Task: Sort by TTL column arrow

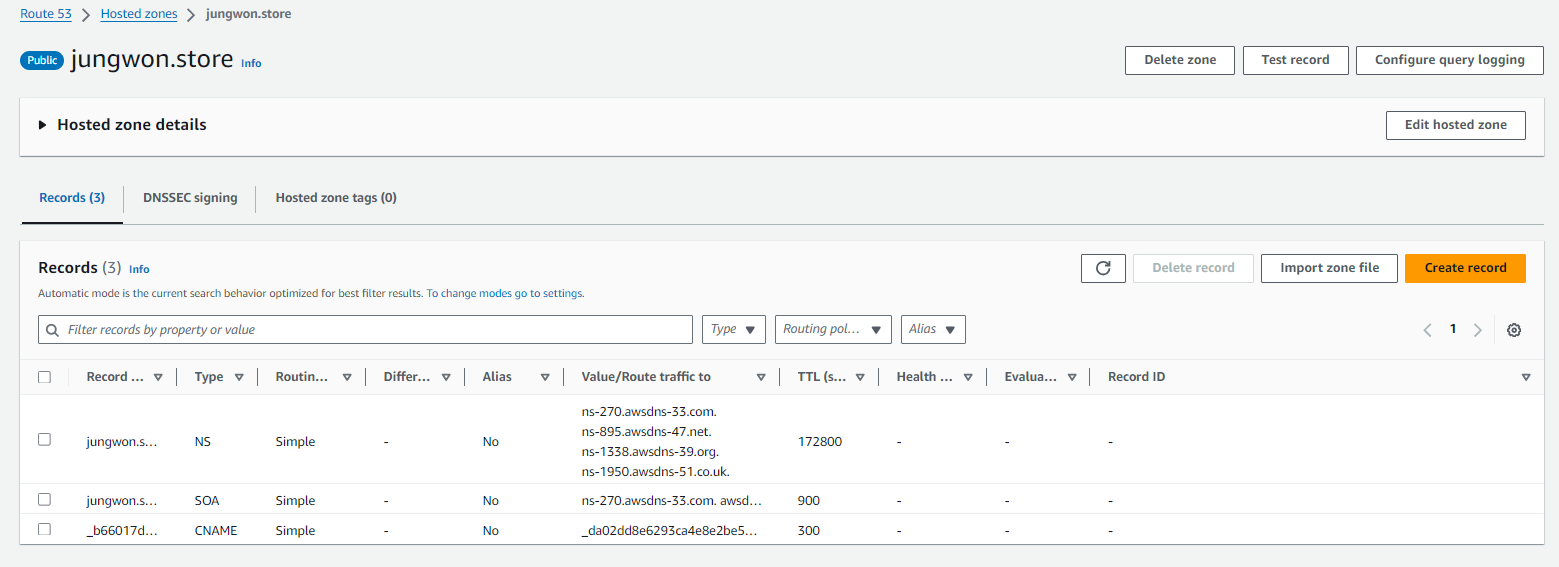Action: (x=859, y=377)
